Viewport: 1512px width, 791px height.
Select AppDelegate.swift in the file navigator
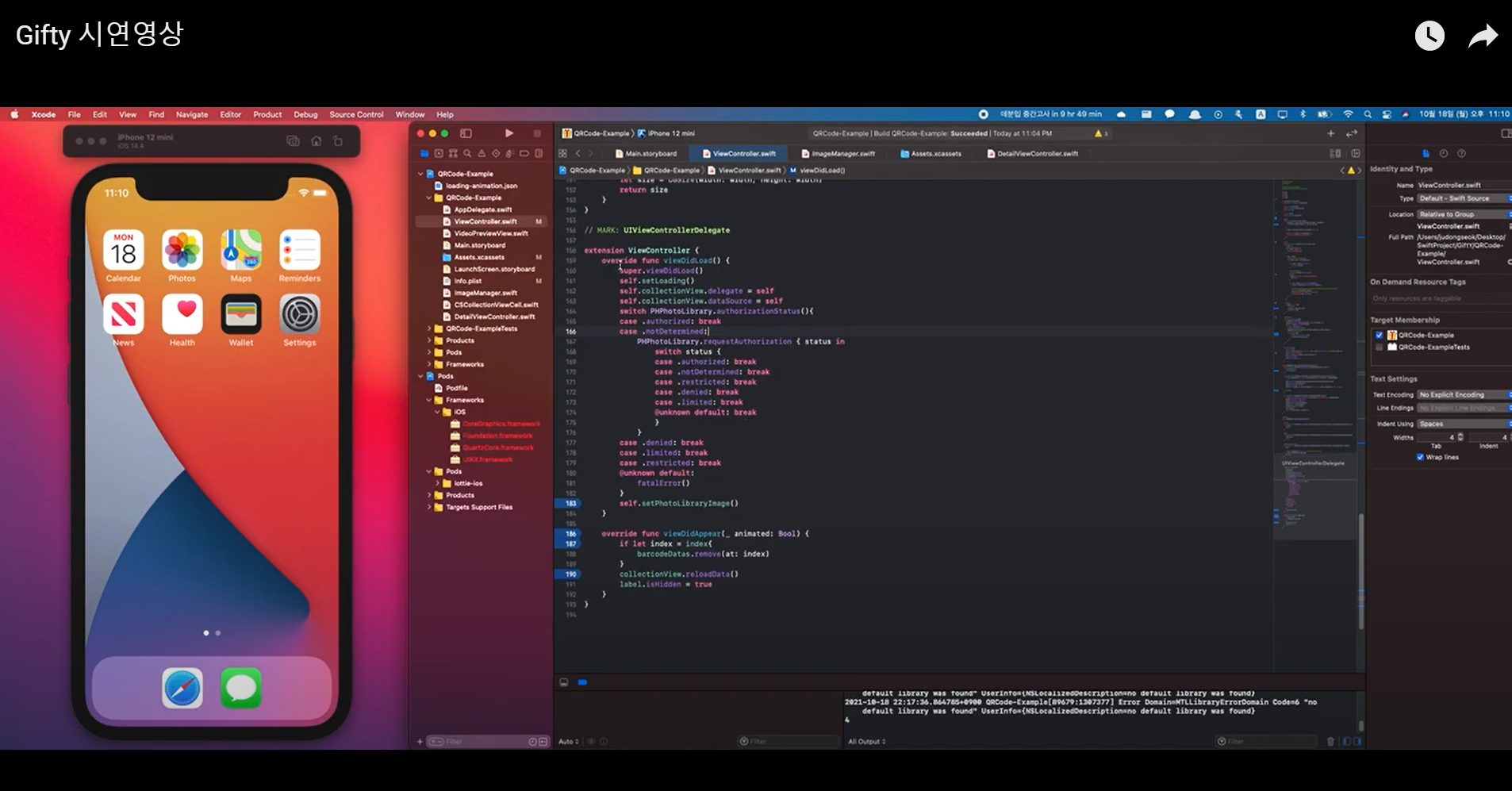(482, 209)
